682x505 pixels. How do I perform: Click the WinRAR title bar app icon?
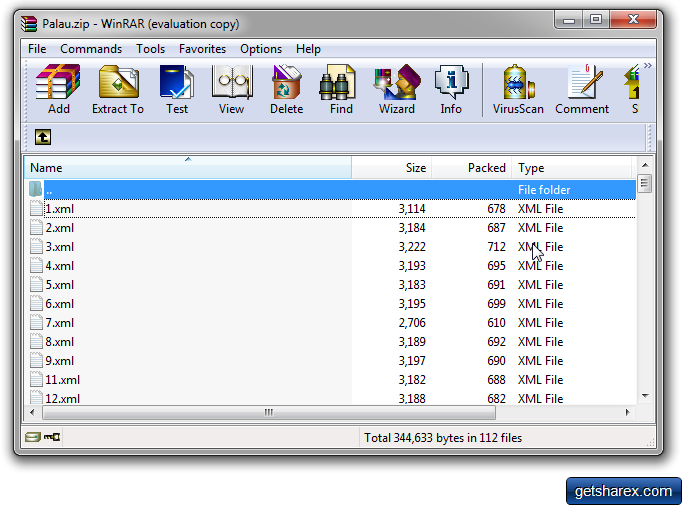point(29,23)
